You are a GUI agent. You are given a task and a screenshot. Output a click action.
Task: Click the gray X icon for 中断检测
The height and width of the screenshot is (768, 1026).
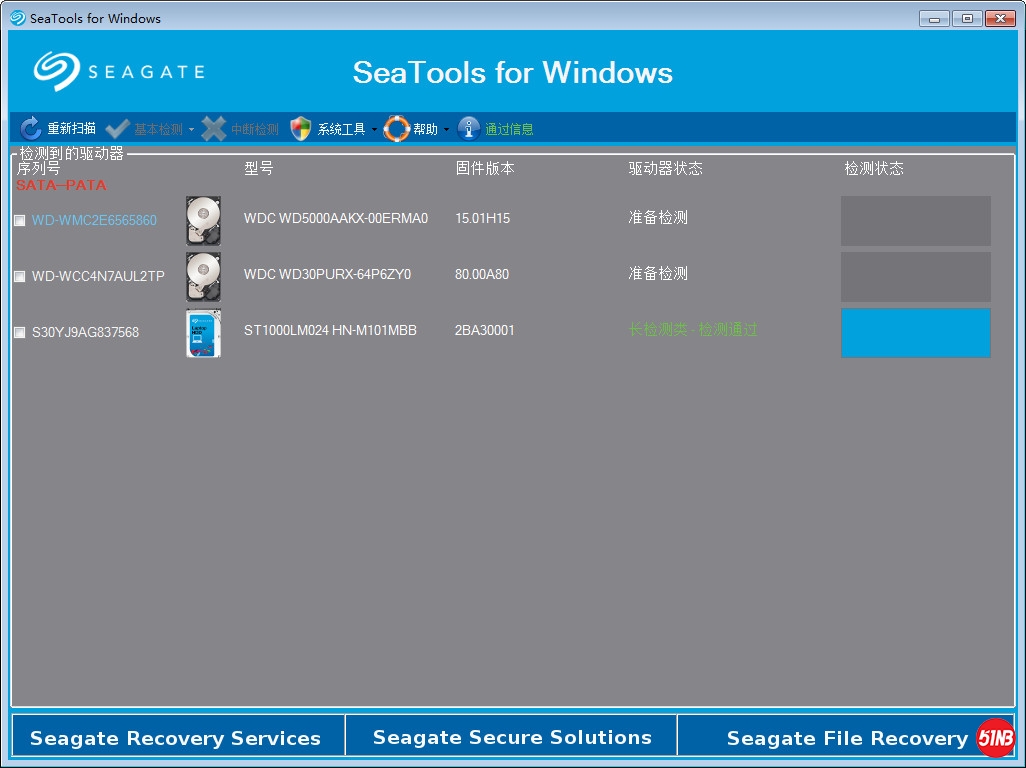coord(214,128)
